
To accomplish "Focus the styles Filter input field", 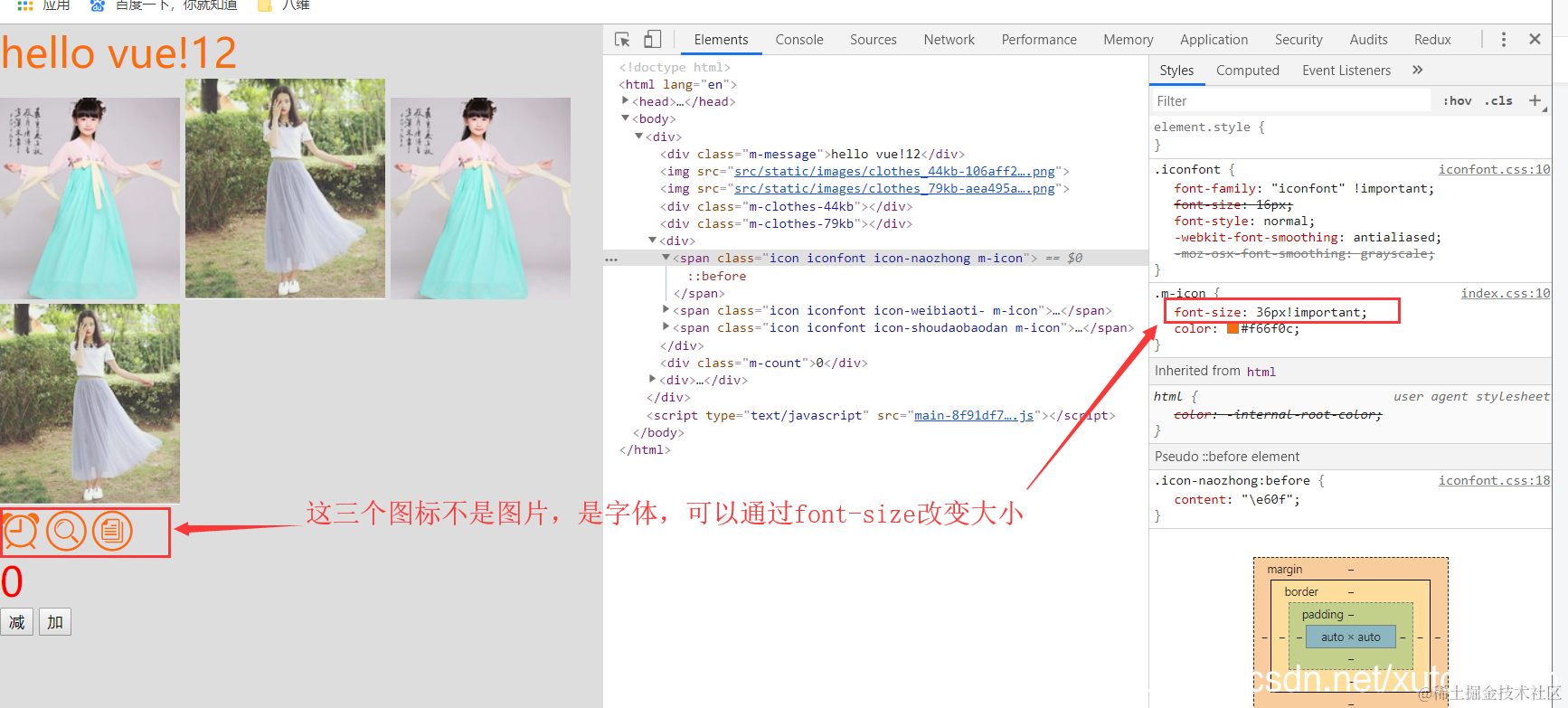I will 1290,101.
